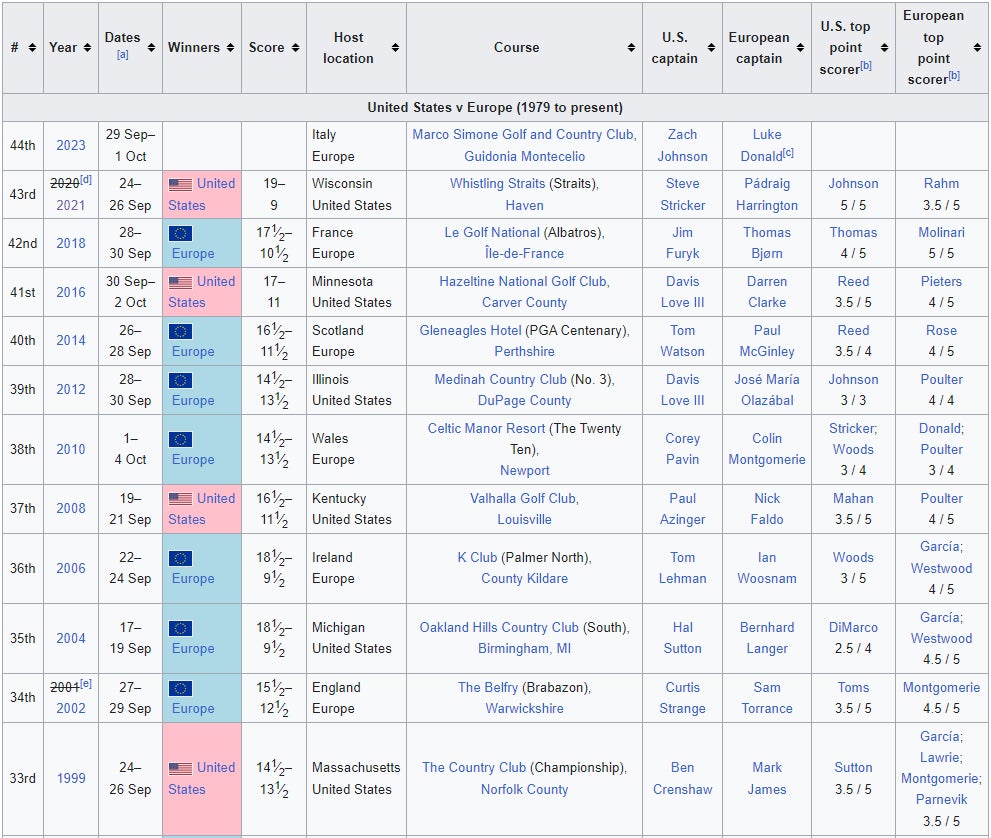Sort by European captain column arrows
991x838 pixels.
tap(800, 48)
